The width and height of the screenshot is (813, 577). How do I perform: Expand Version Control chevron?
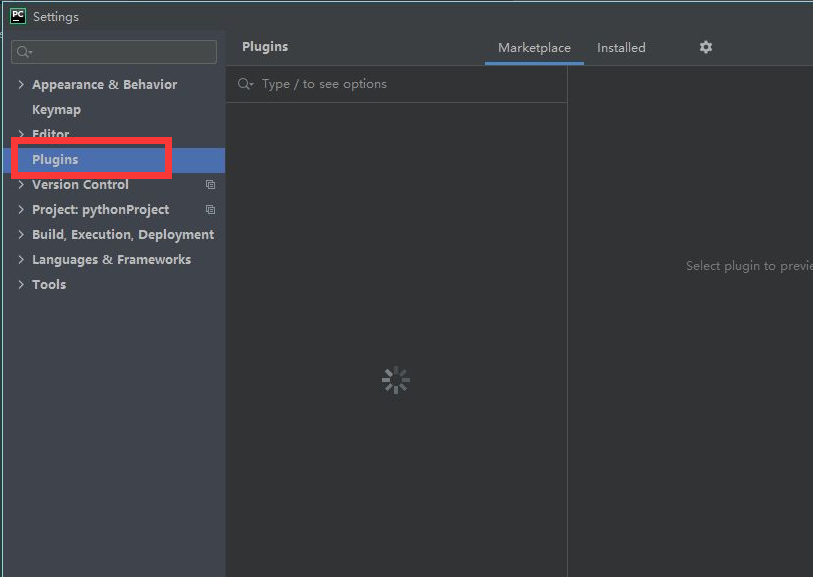coord(21,185)
